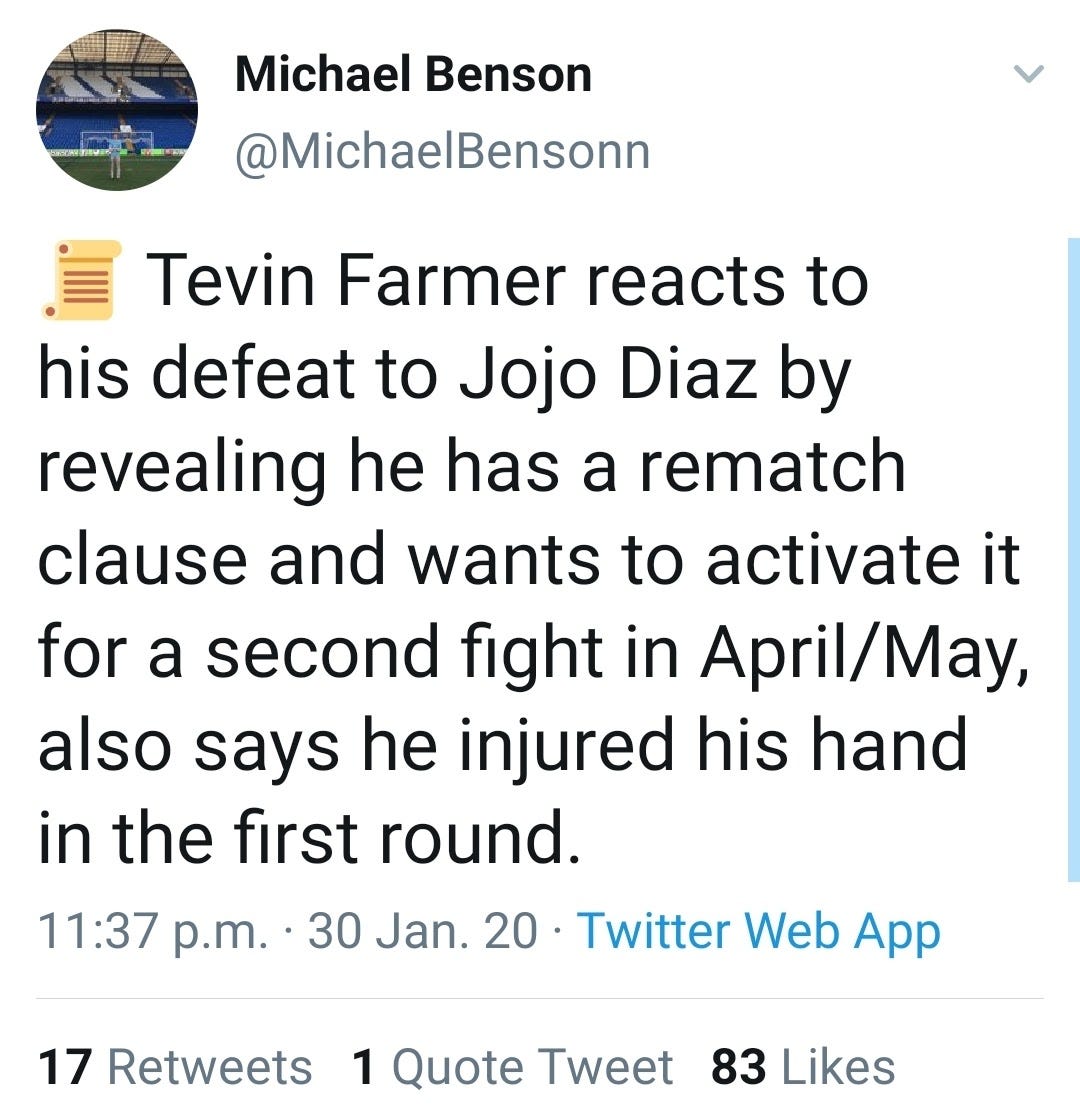This screenshot has width=1080, height=1118.
Task: Click the April/May text in tweet
Action: 861,653
